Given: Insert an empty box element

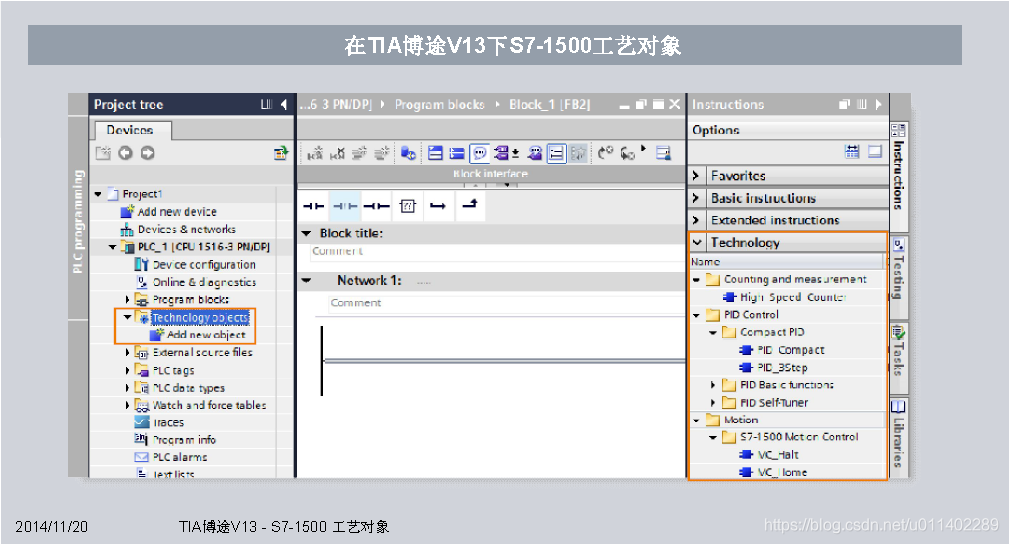Looking at the screenshot, I should tap(408, 206).
